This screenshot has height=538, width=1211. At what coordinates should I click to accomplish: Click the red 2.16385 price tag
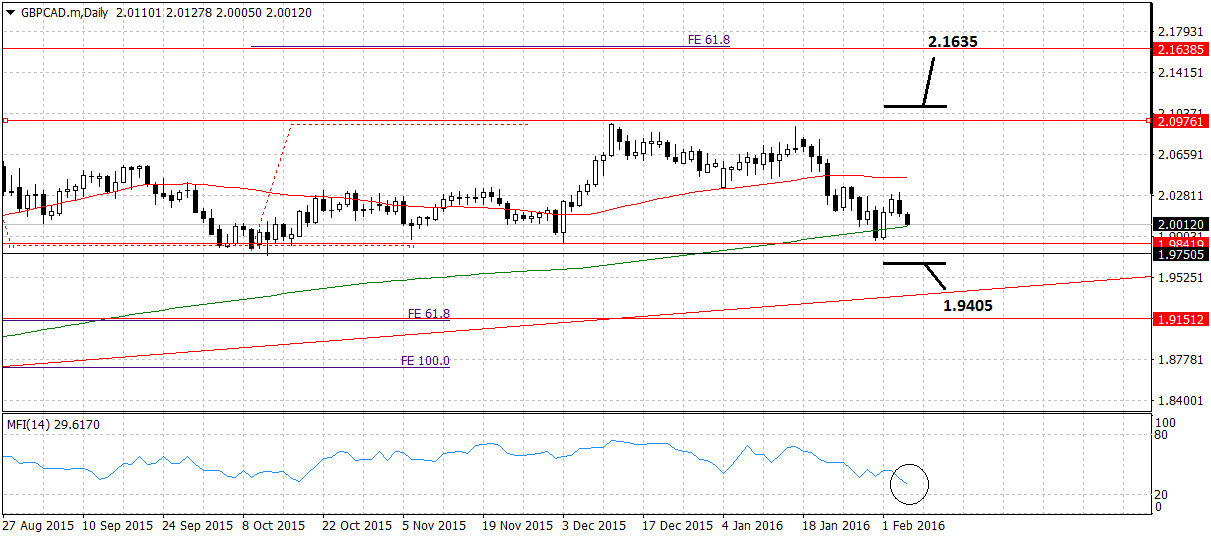click(1180, 48)
